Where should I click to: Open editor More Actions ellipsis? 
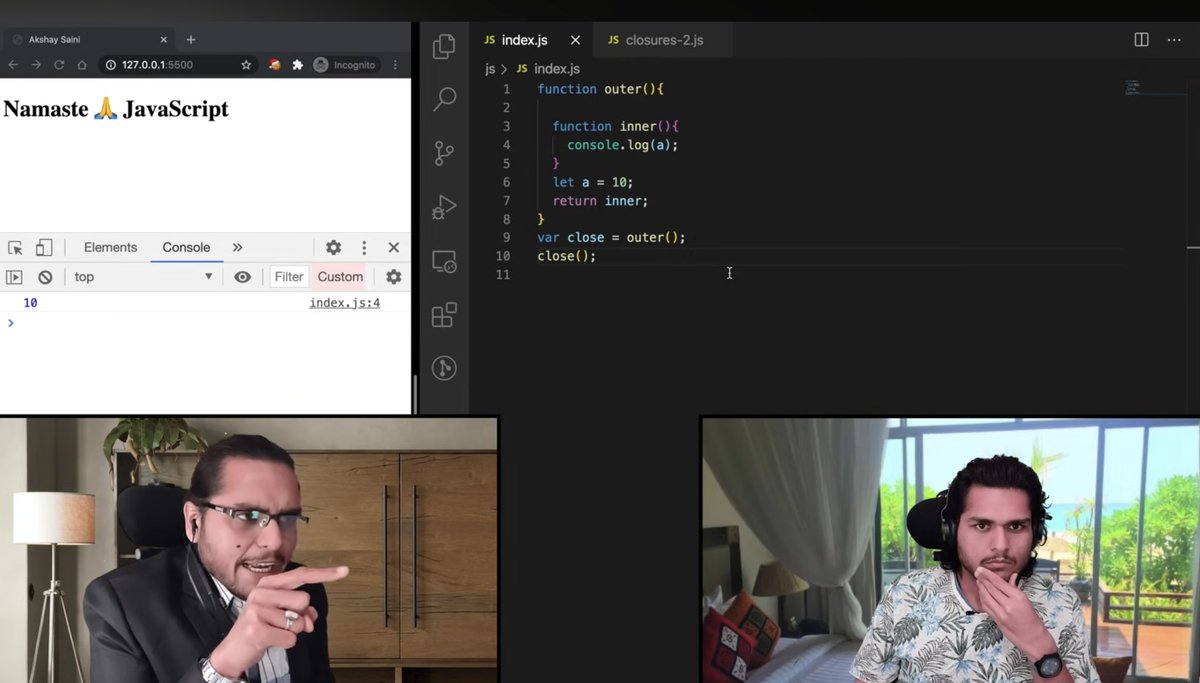1174,40
